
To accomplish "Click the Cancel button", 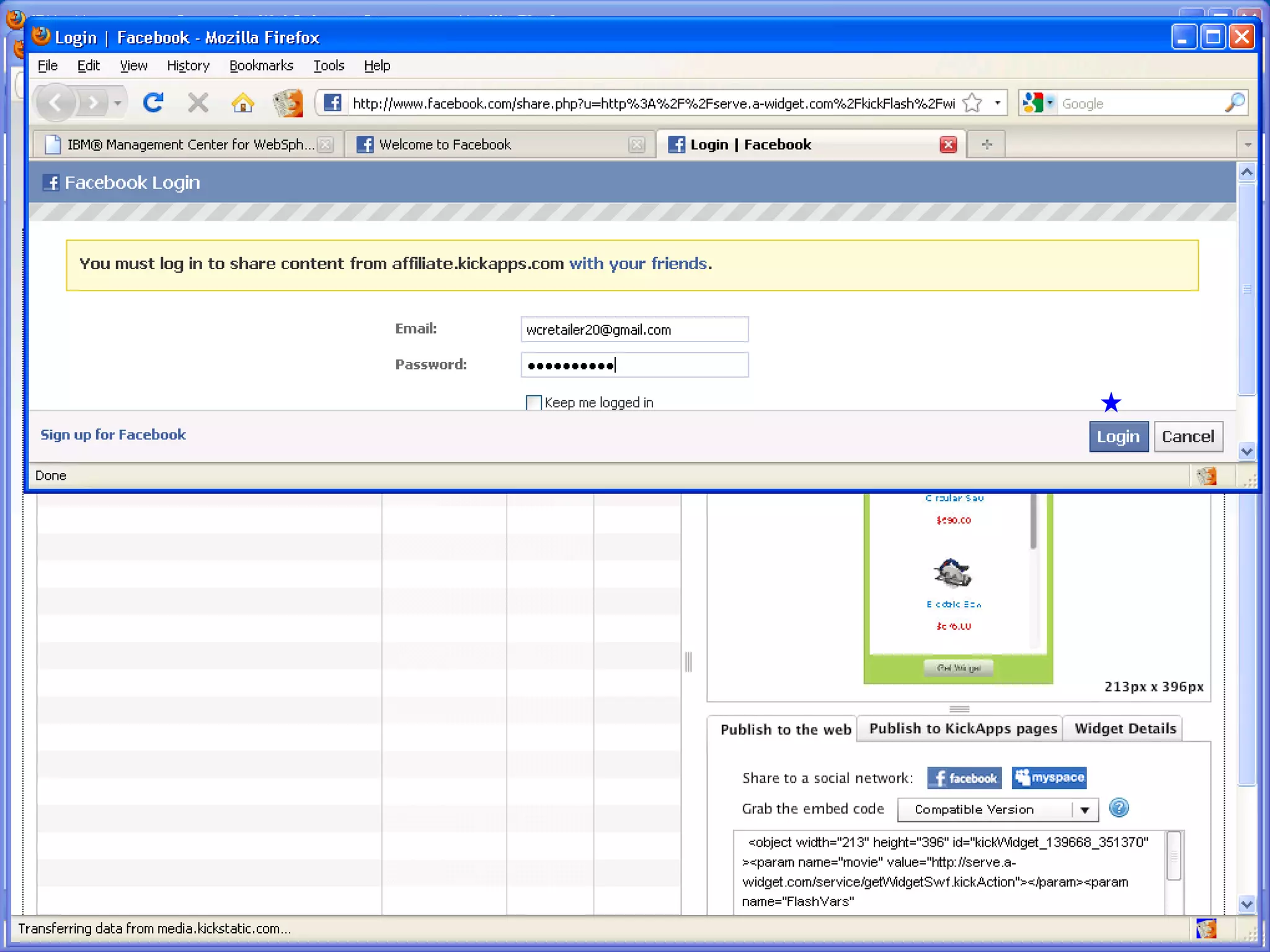I will click(1188, 437).
